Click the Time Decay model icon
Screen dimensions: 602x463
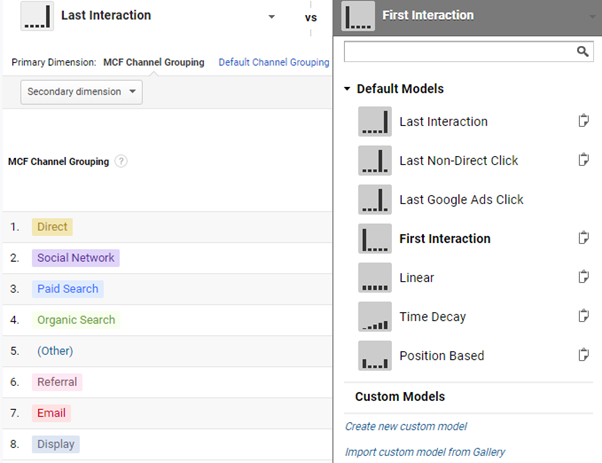[x=375, y=316]
